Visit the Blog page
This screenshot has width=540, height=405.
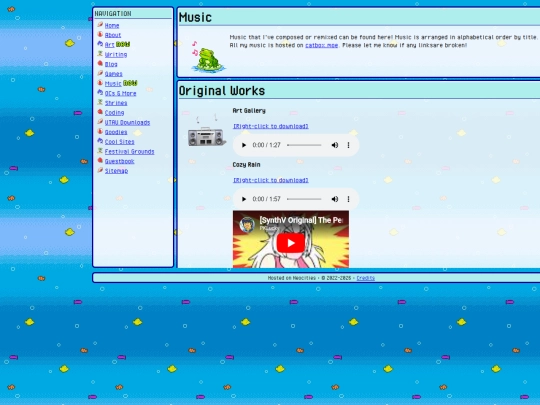point(111,64)
